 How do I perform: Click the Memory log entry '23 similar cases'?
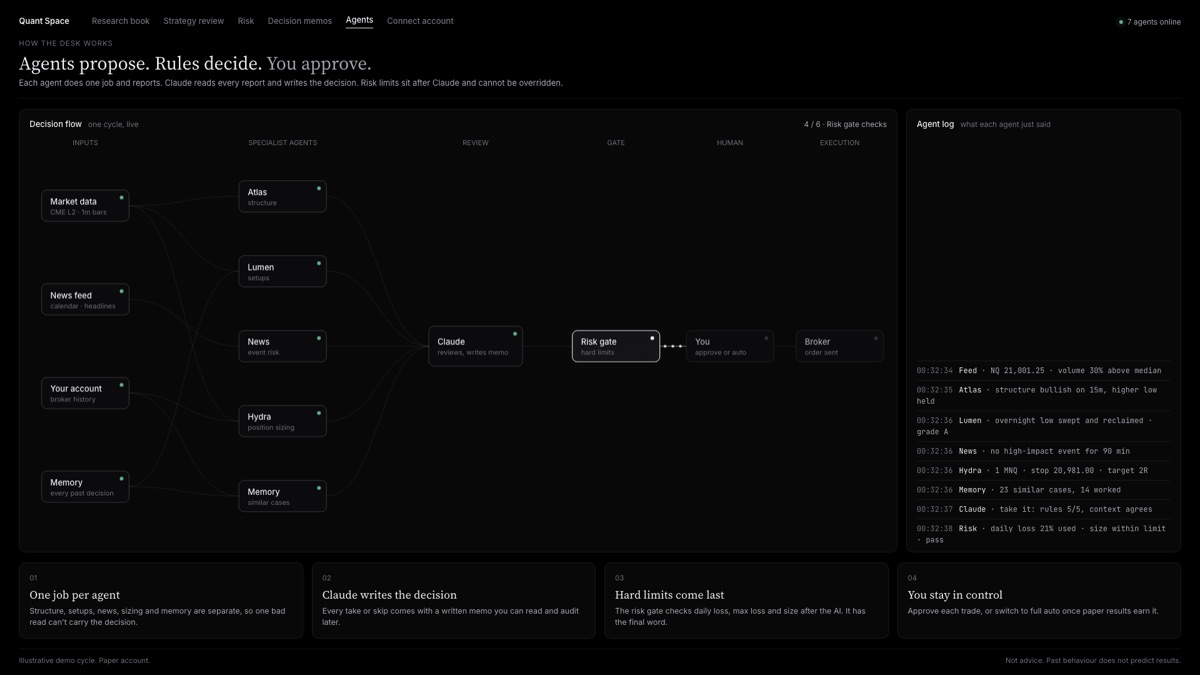[x=1043, y=490]
